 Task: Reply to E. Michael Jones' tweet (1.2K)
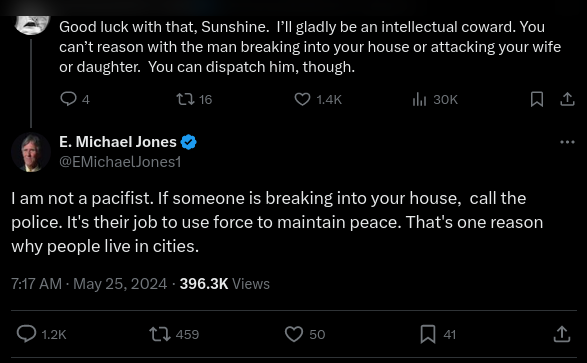tap(42, 334)
